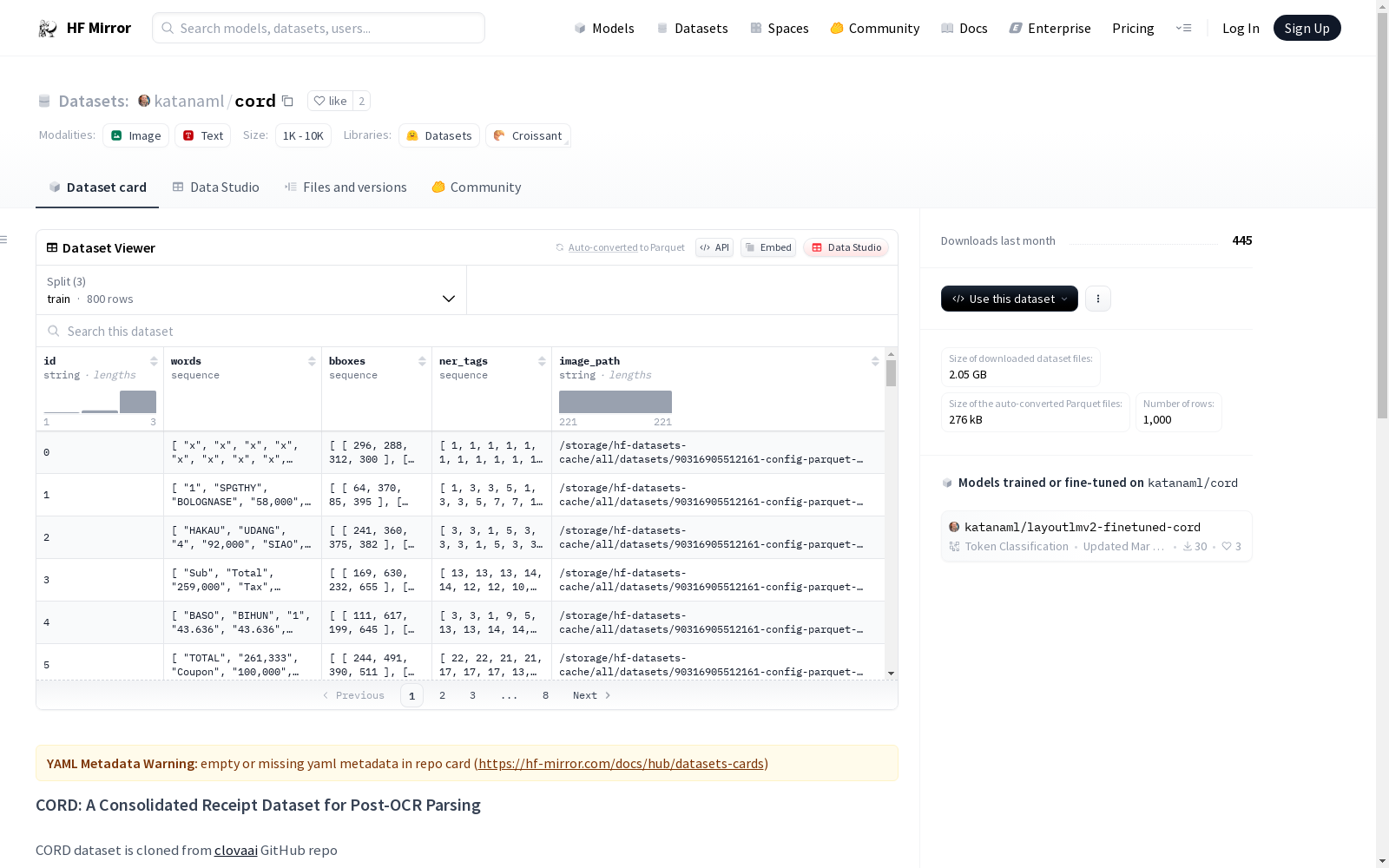
Task: Click the three-dot menu beside Use this dataset
Action: pos(1098,299)
